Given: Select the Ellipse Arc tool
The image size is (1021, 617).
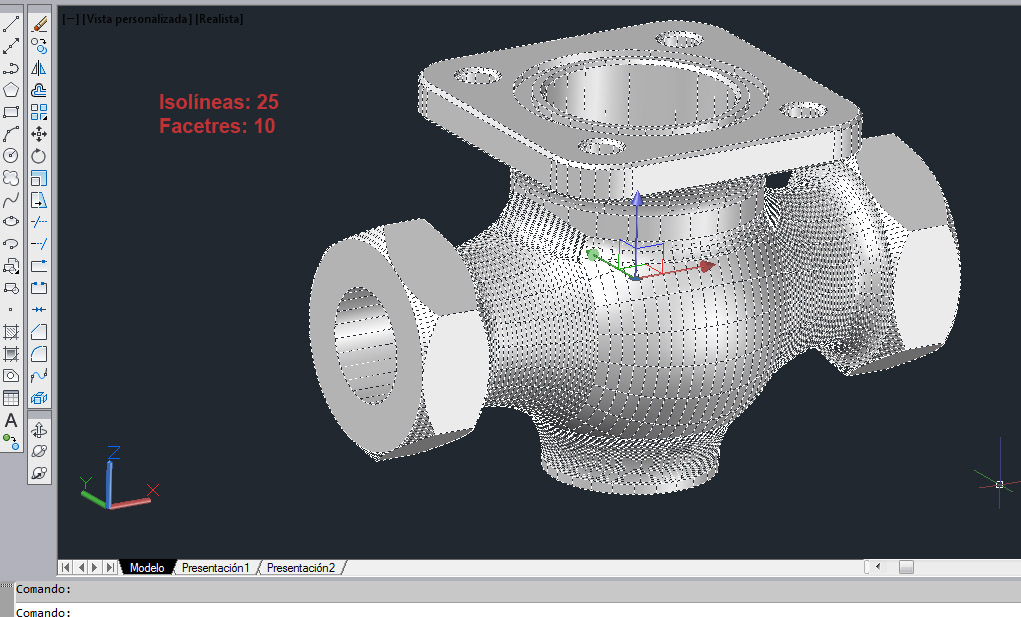Looking at the screenshot, I should point(11,243).
